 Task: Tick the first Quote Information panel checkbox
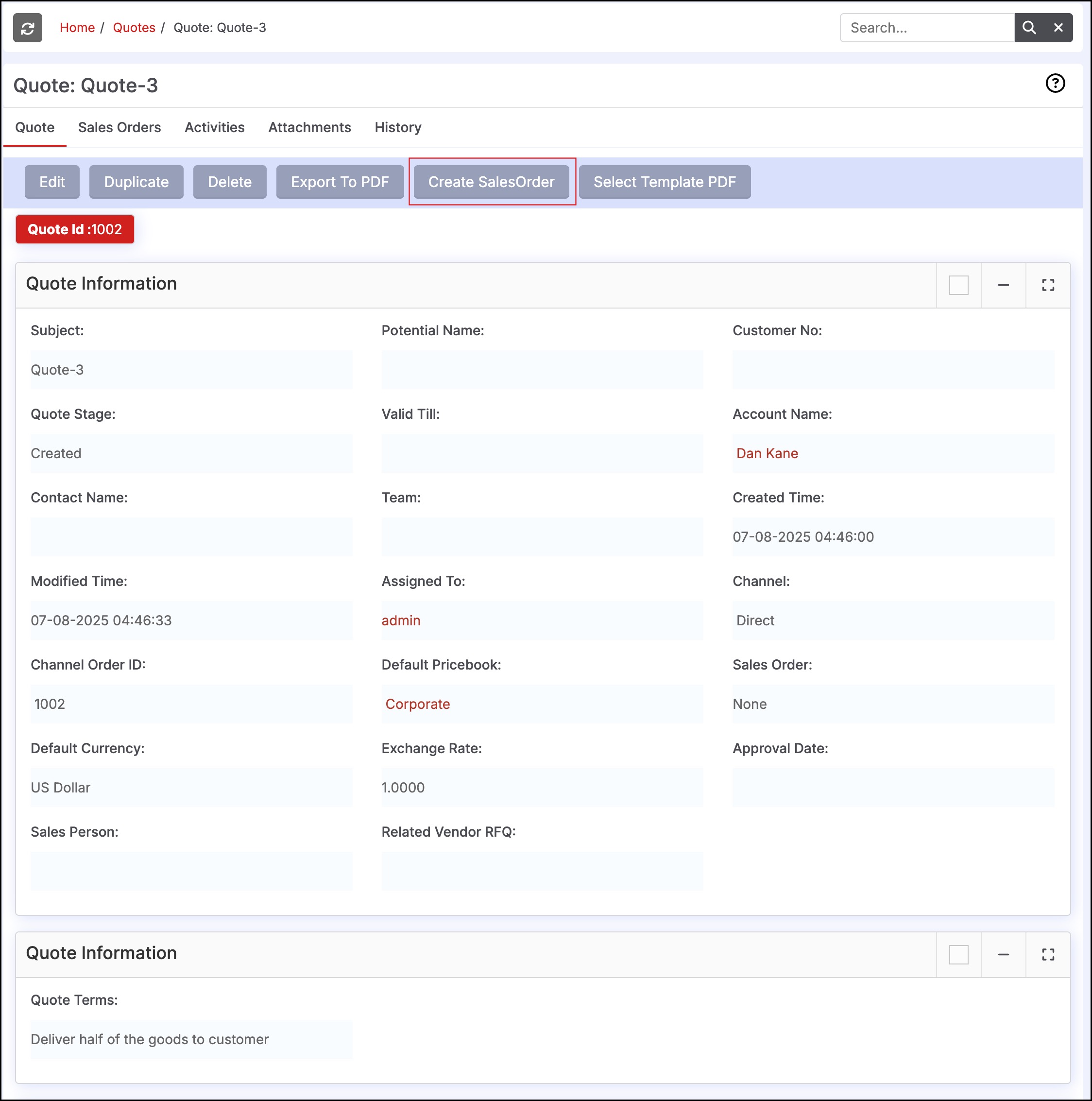point(959,285)
